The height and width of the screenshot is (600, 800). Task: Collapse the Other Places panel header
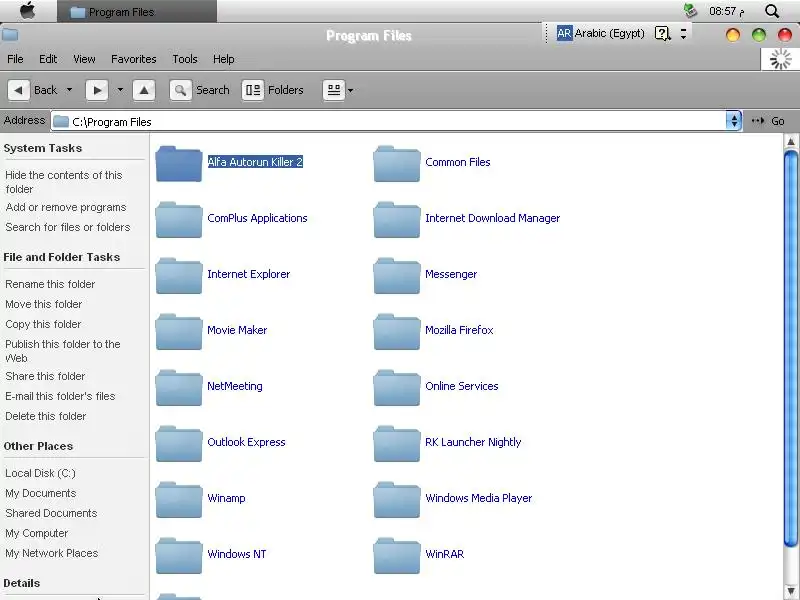click(x=38, y=446)
